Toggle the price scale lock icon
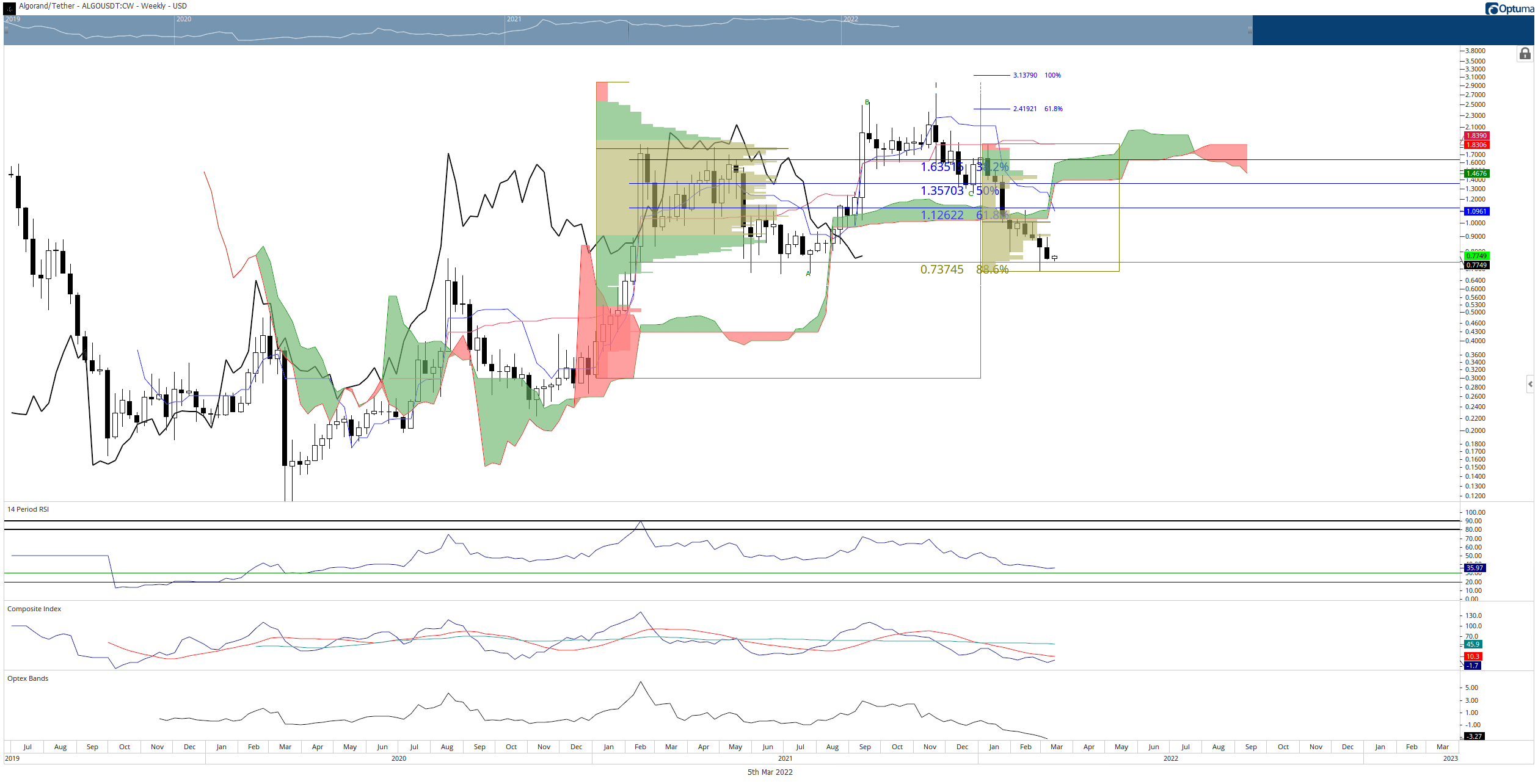 (1525, 54)
